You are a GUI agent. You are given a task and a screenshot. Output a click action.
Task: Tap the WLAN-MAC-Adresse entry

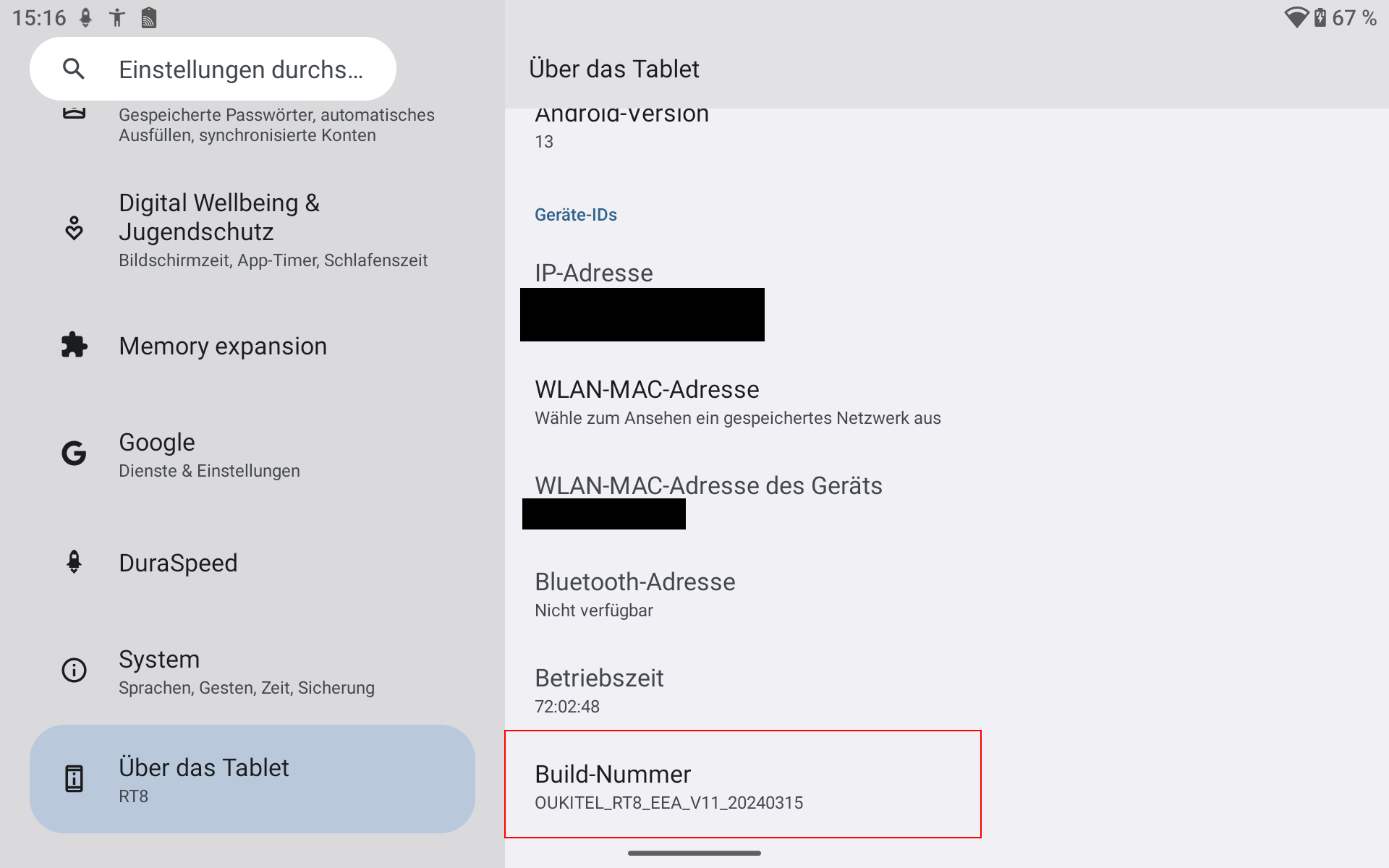pyautogui.click(x=737, y=402)
